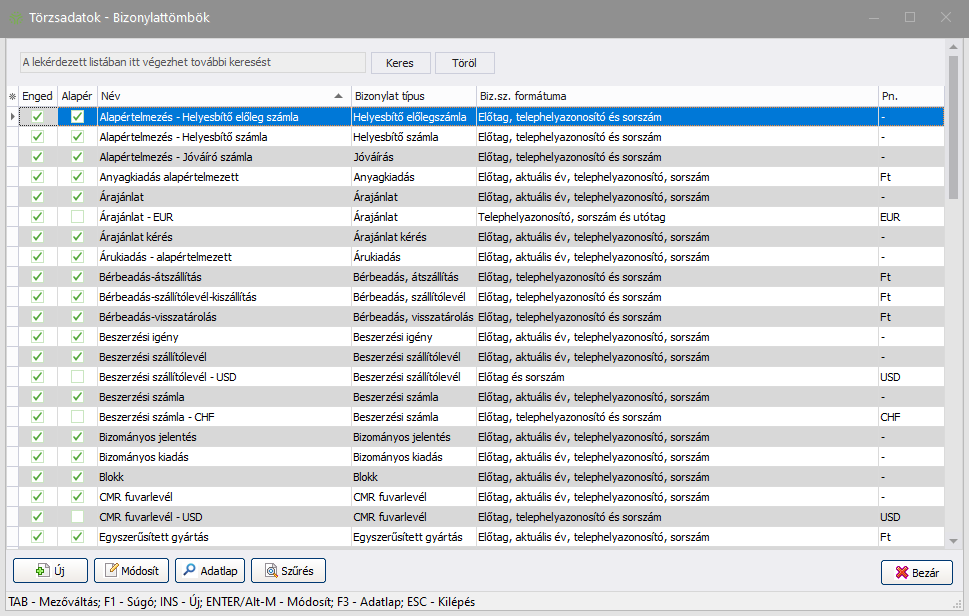Click the Új (new) button icon

(x=43, y=571)
